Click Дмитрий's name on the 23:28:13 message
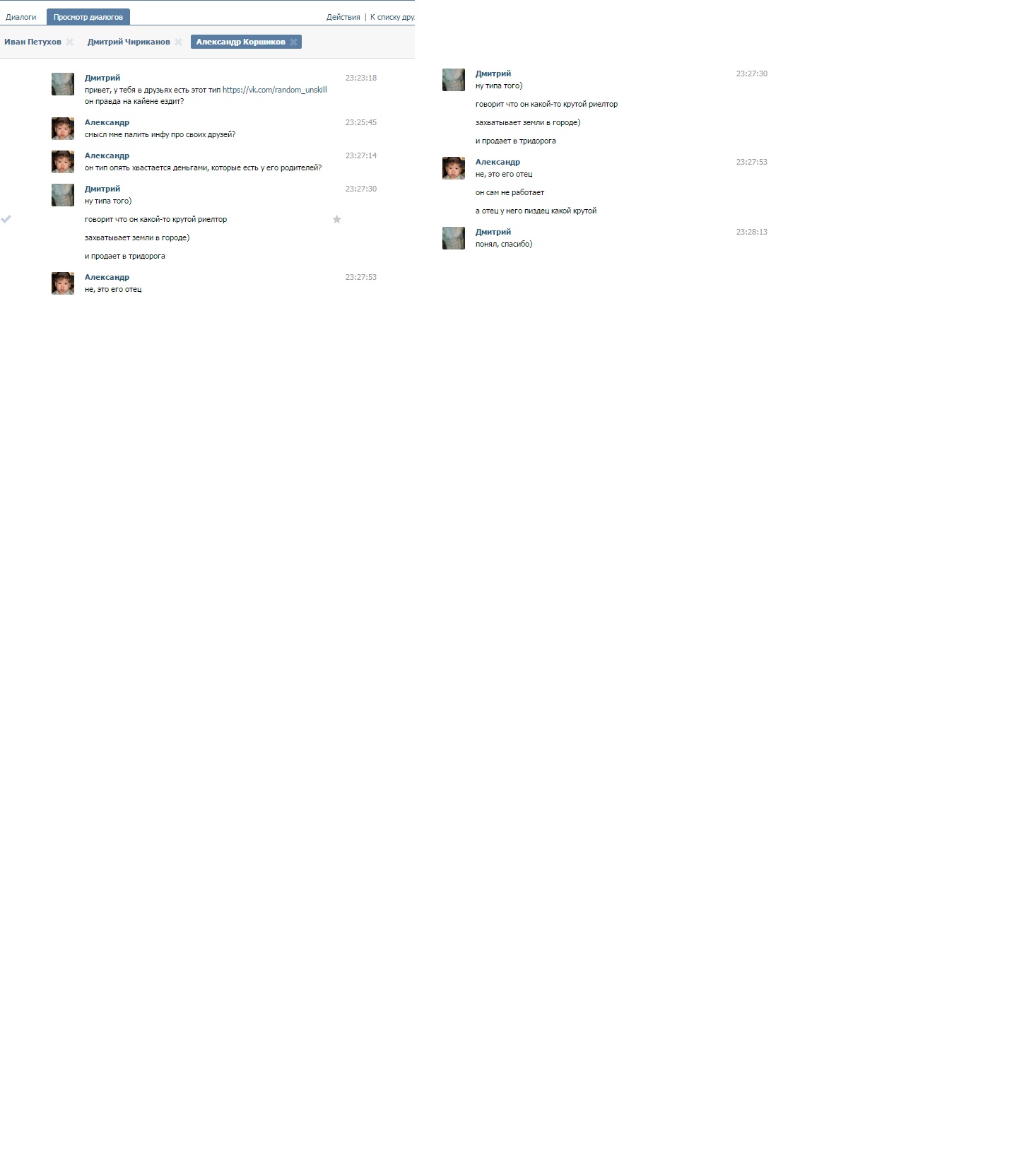1012x1176 pixels. [x=493, y=232]
